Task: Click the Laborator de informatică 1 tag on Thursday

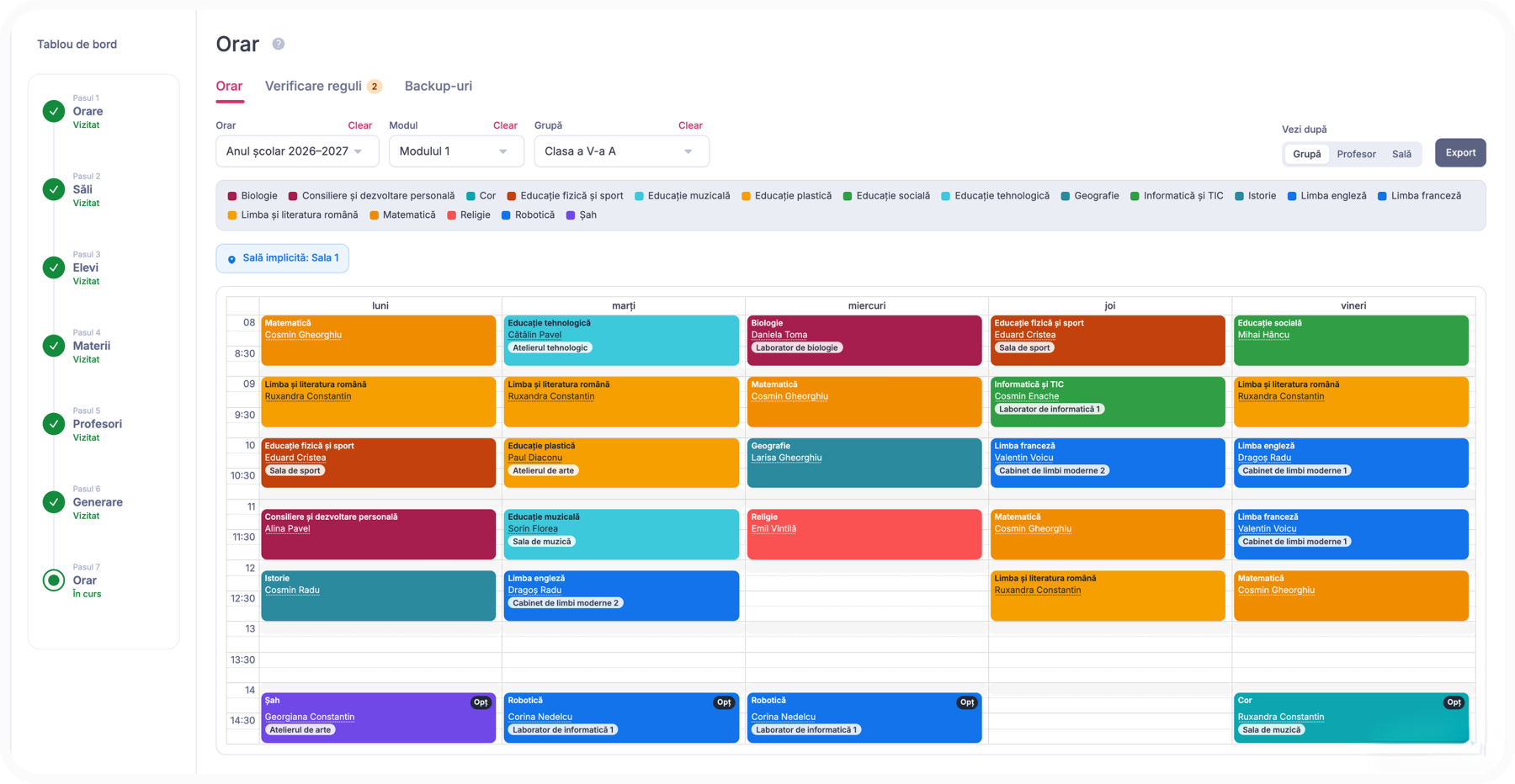Action: pos(1049,409)
